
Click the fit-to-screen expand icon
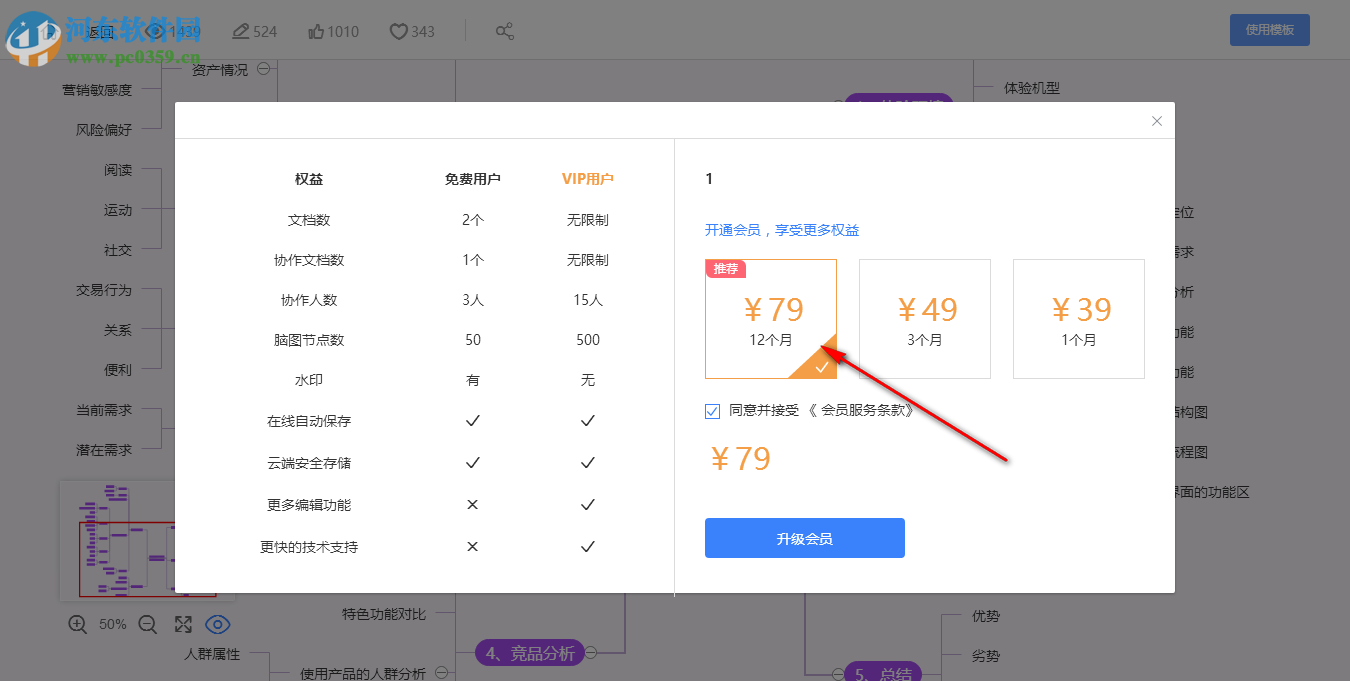[183, 624]
